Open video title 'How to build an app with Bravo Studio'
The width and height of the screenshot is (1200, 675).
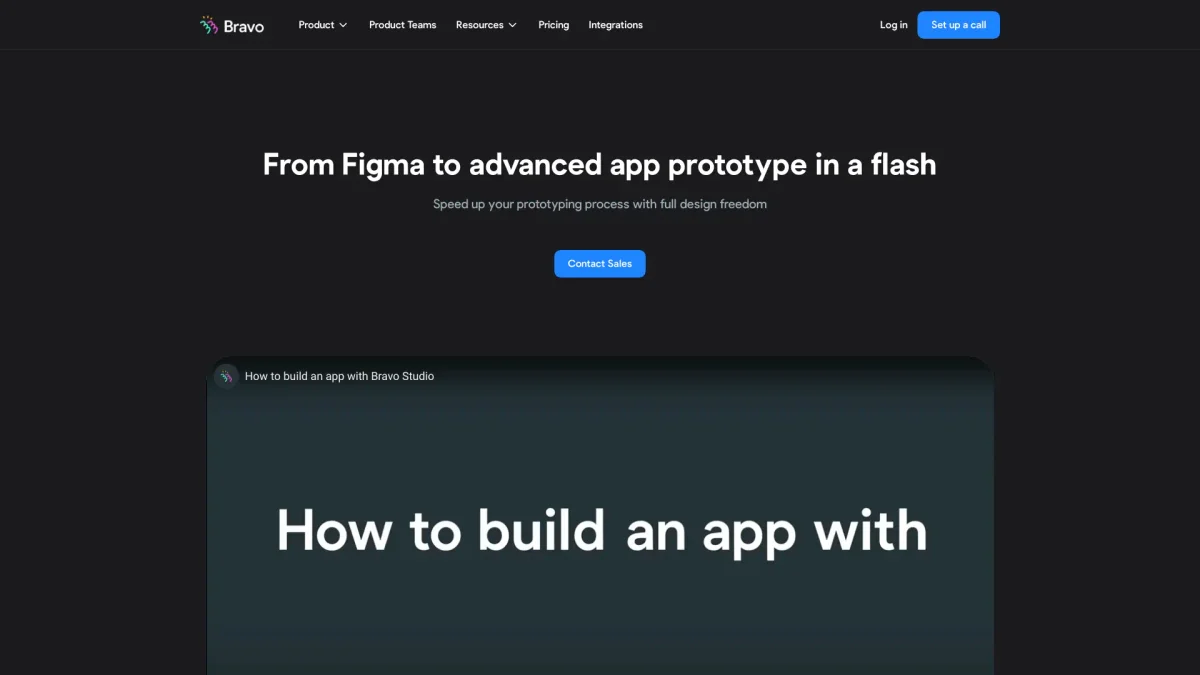(x=339, y=376)
